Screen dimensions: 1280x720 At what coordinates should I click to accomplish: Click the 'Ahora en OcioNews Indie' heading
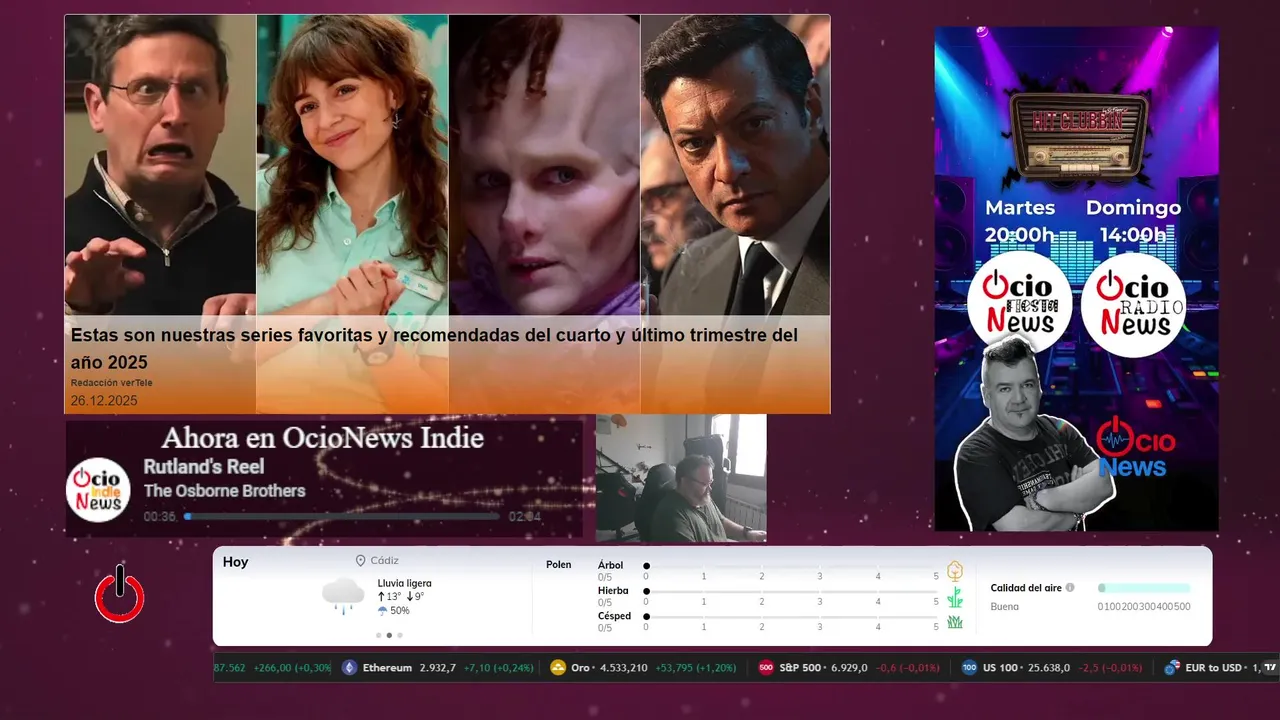322,438
